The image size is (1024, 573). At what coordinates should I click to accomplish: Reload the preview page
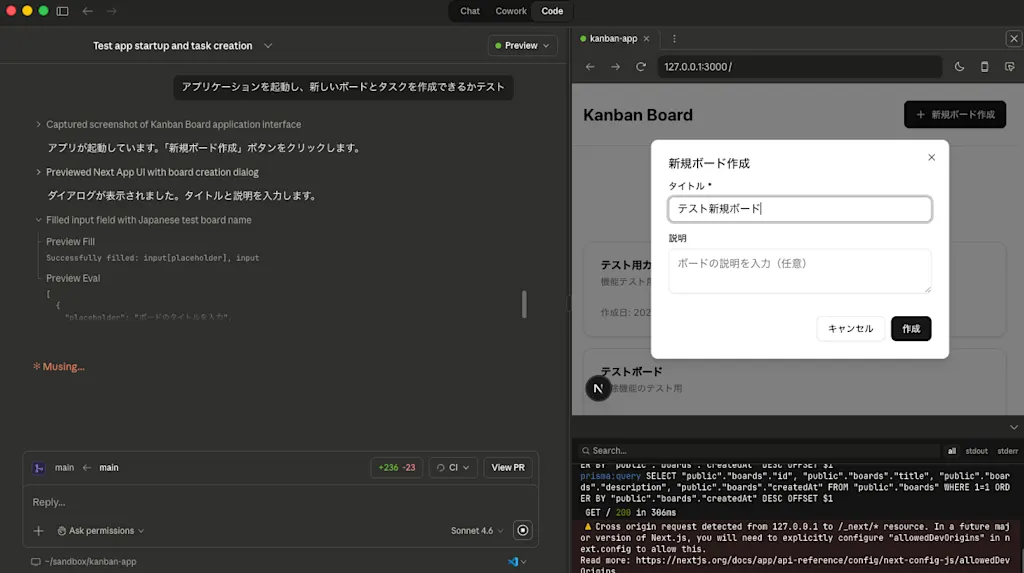tap(641, 67)
